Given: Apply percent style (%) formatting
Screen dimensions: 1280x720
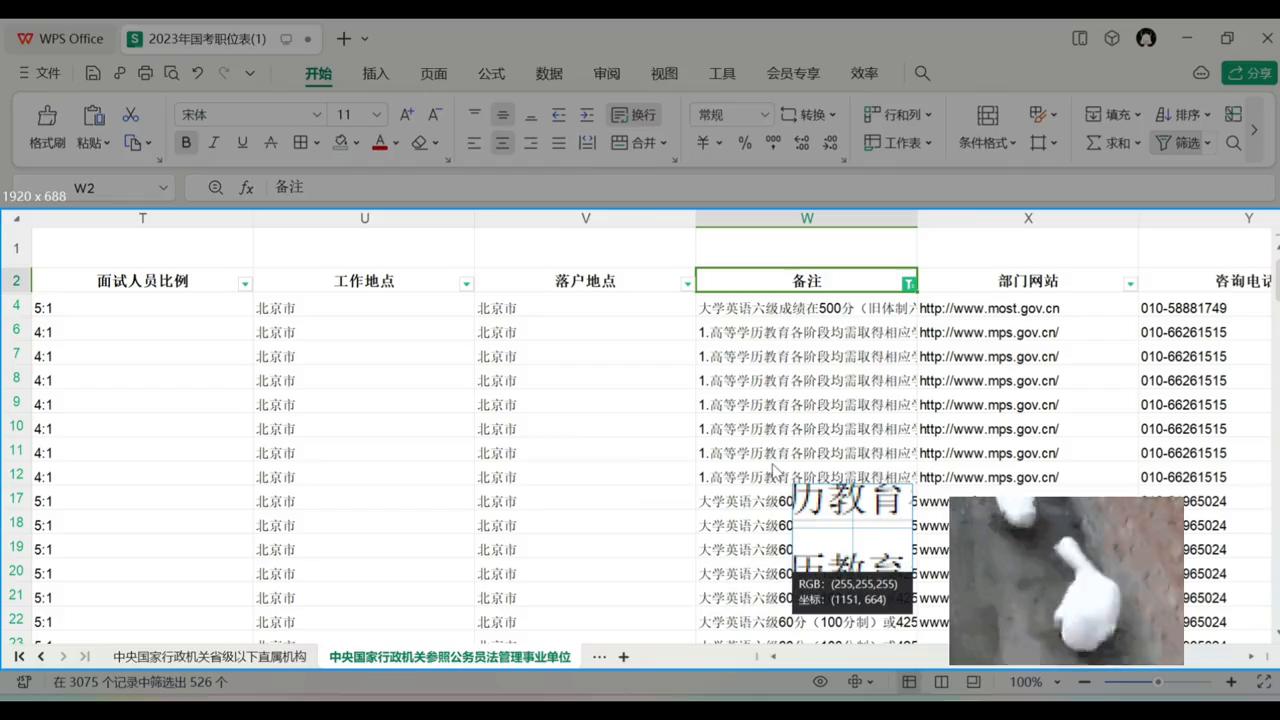Looking at the screenshot, I should tap(745, 142).
